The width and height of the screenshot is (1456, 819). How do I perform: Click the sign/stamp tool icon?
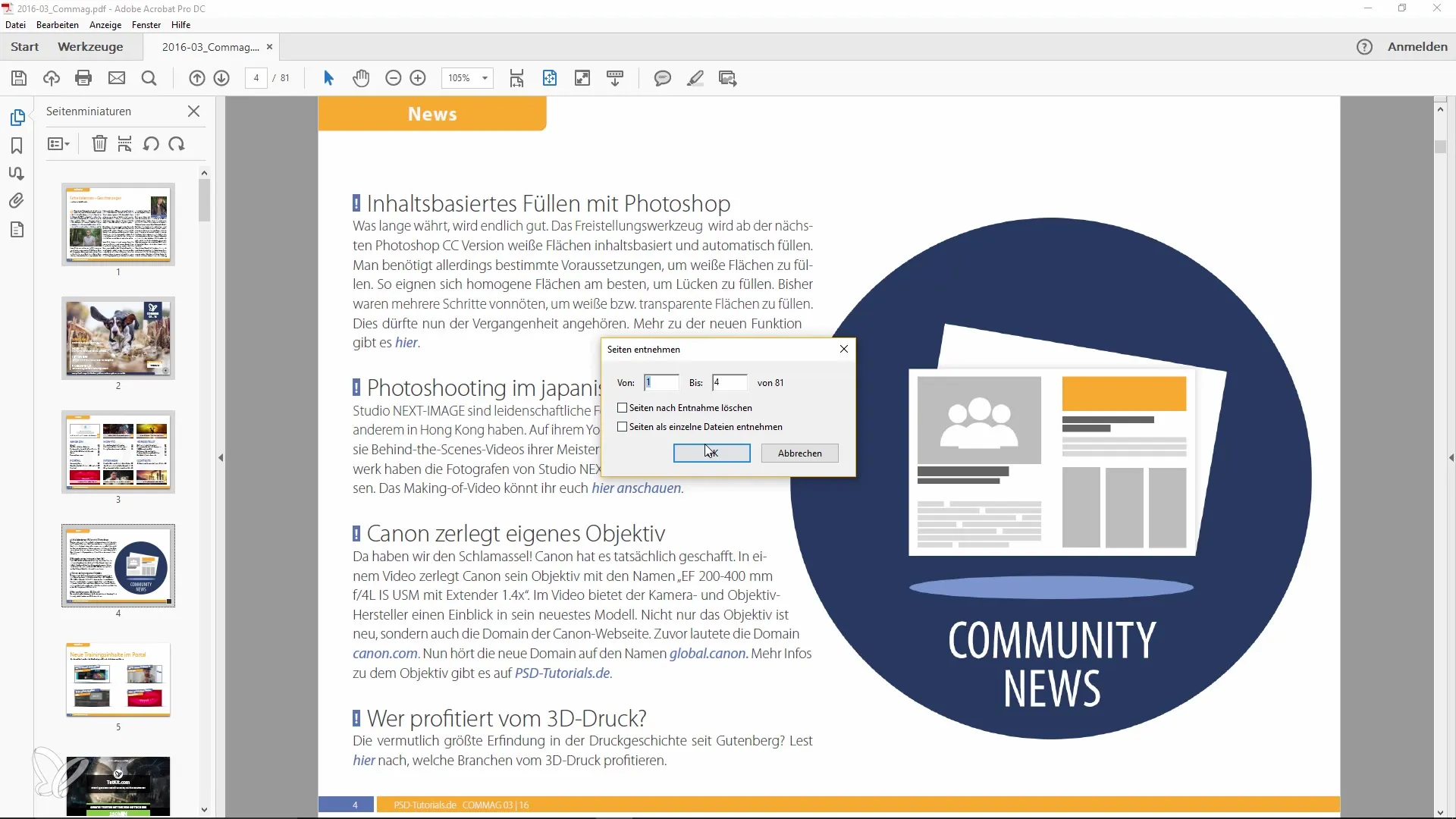pyautogui.click(x=728, y=78)
